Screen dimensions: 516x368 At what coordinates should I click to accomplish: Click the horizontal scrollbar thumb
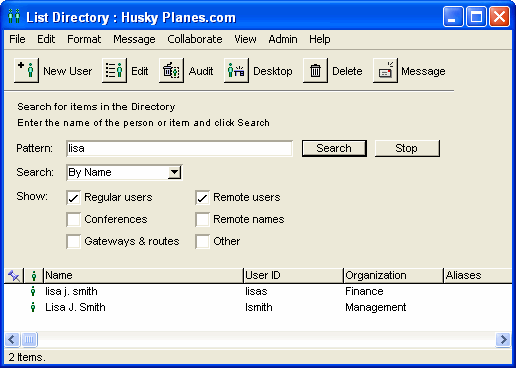click(x=29, y=340)
